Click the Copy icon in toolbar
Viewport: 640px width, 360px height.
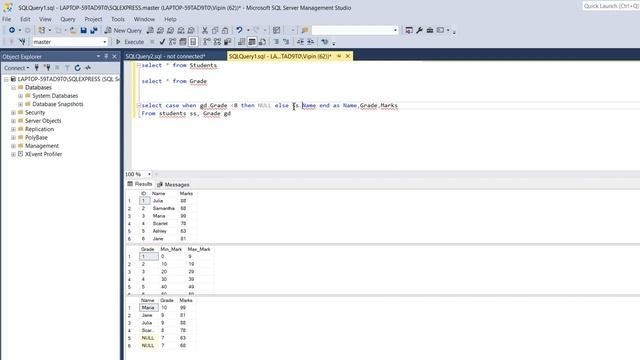tap(215, 30)
